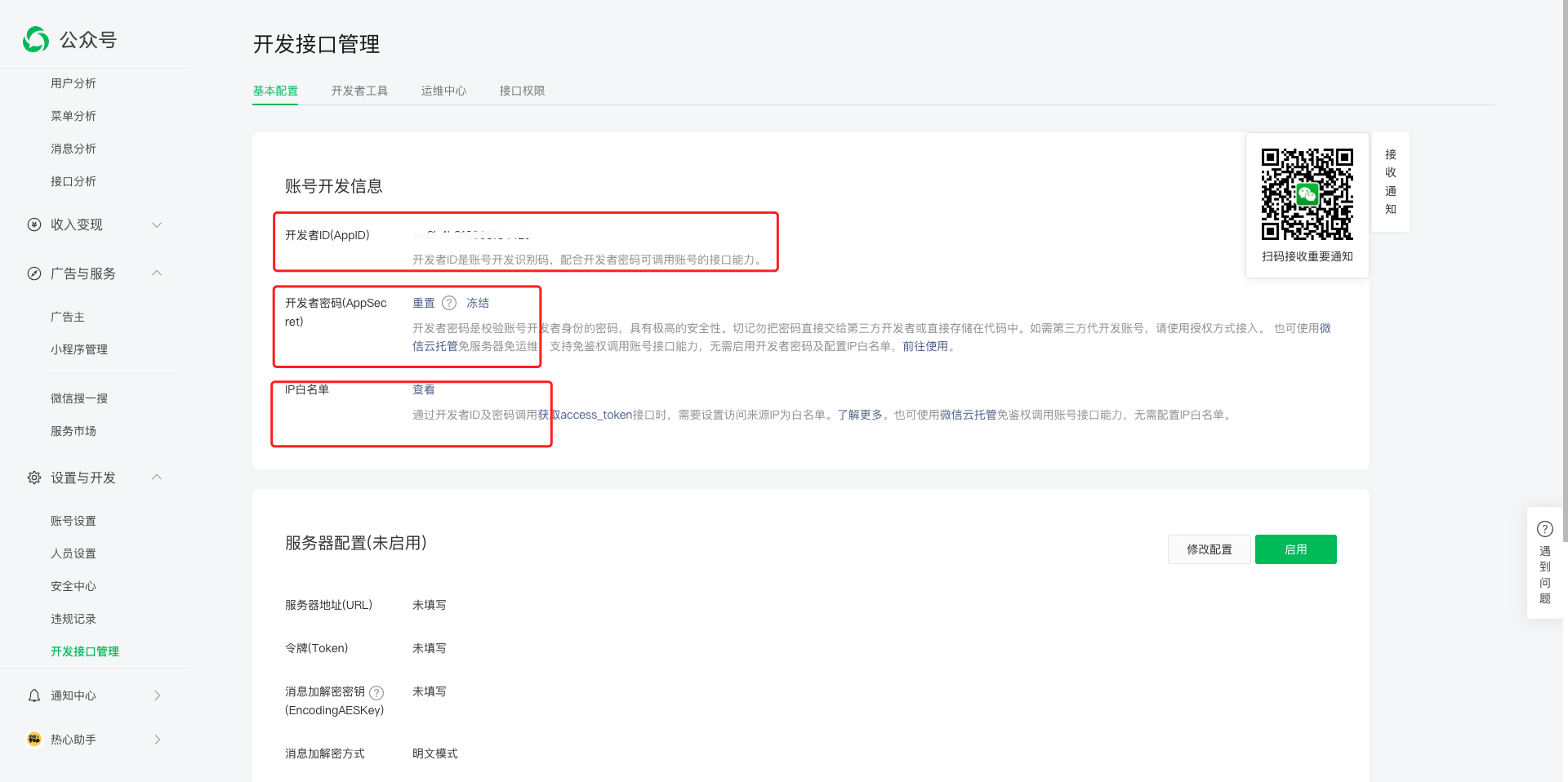The width and height of the screenshot is (1568, 782).
Task: Click the 公众号 green logo icon
Action: point(35,39)
